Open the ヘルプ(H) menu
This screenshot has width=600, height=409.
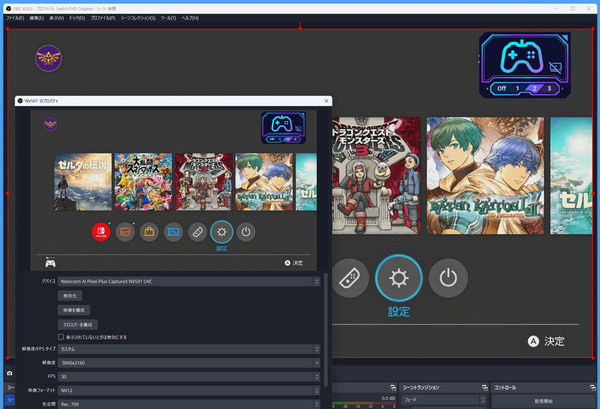(190, 18)
